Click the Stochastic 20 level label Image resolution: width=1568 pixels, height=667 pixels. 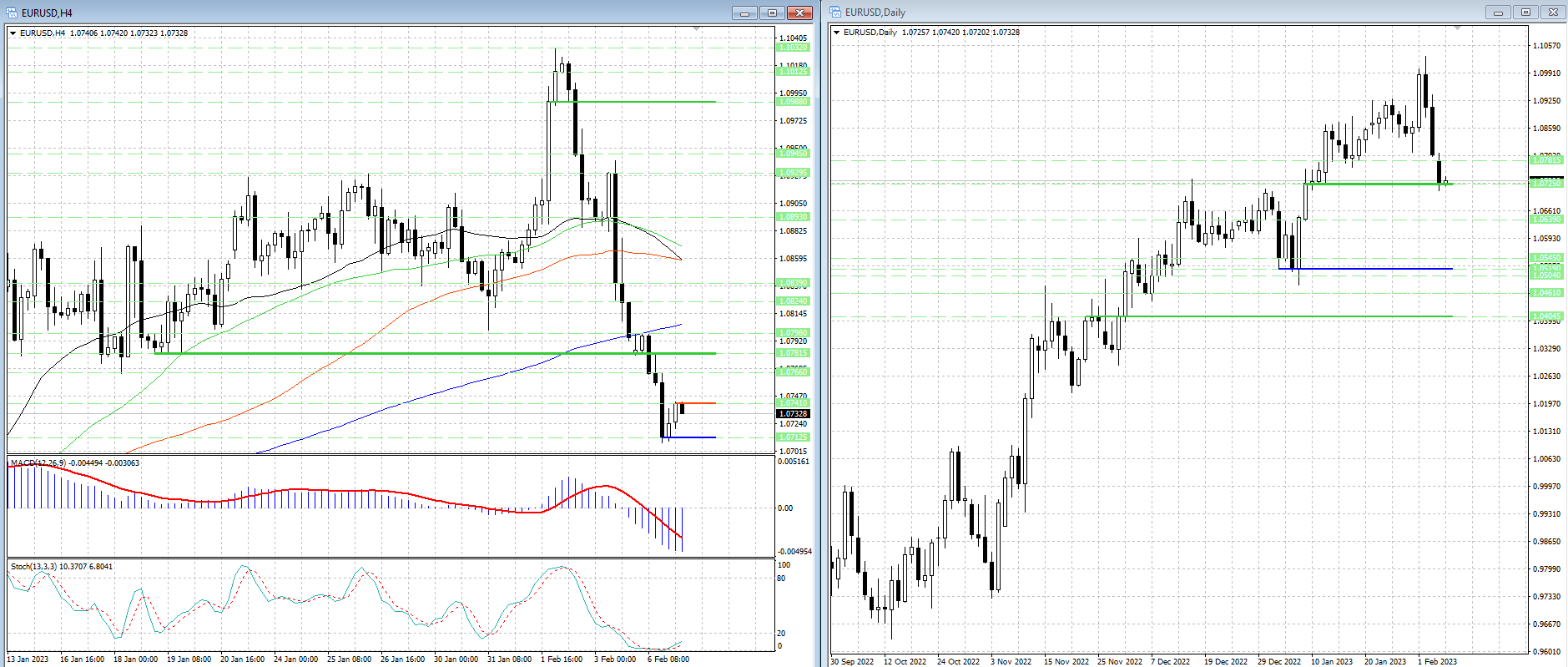(781, 634)
